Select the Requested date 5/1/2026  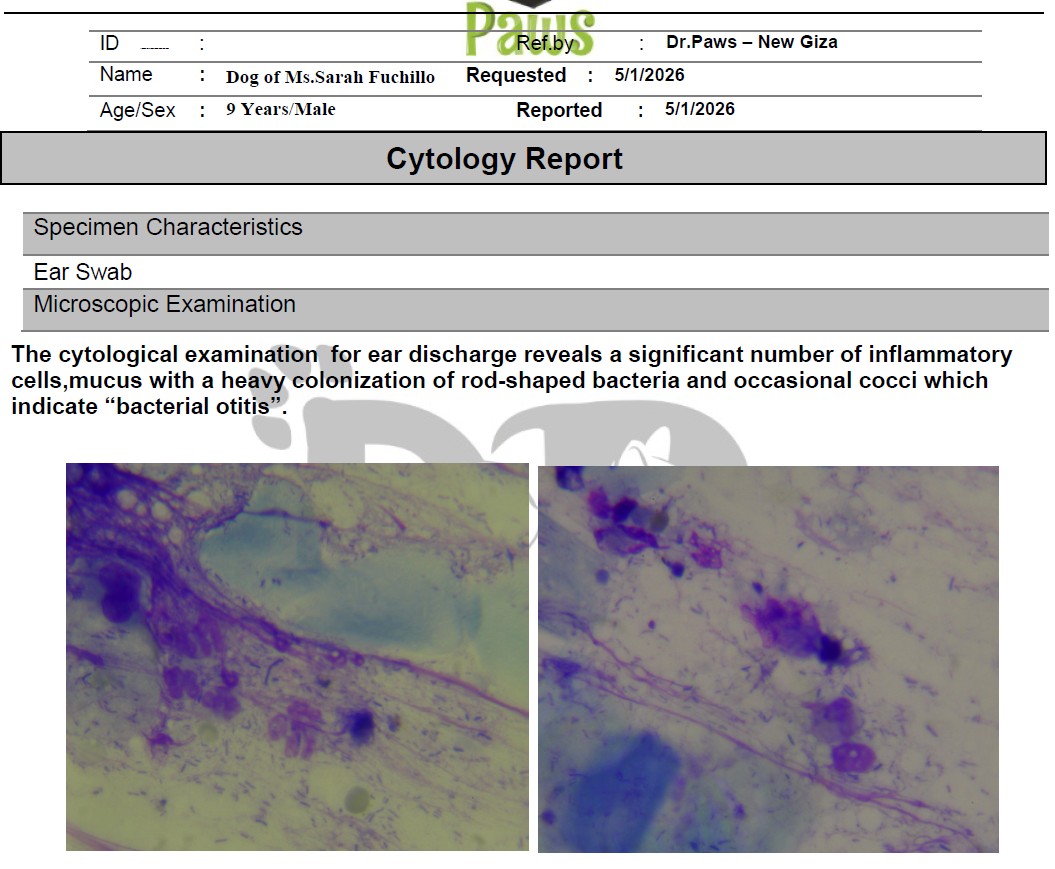(649, 76)
